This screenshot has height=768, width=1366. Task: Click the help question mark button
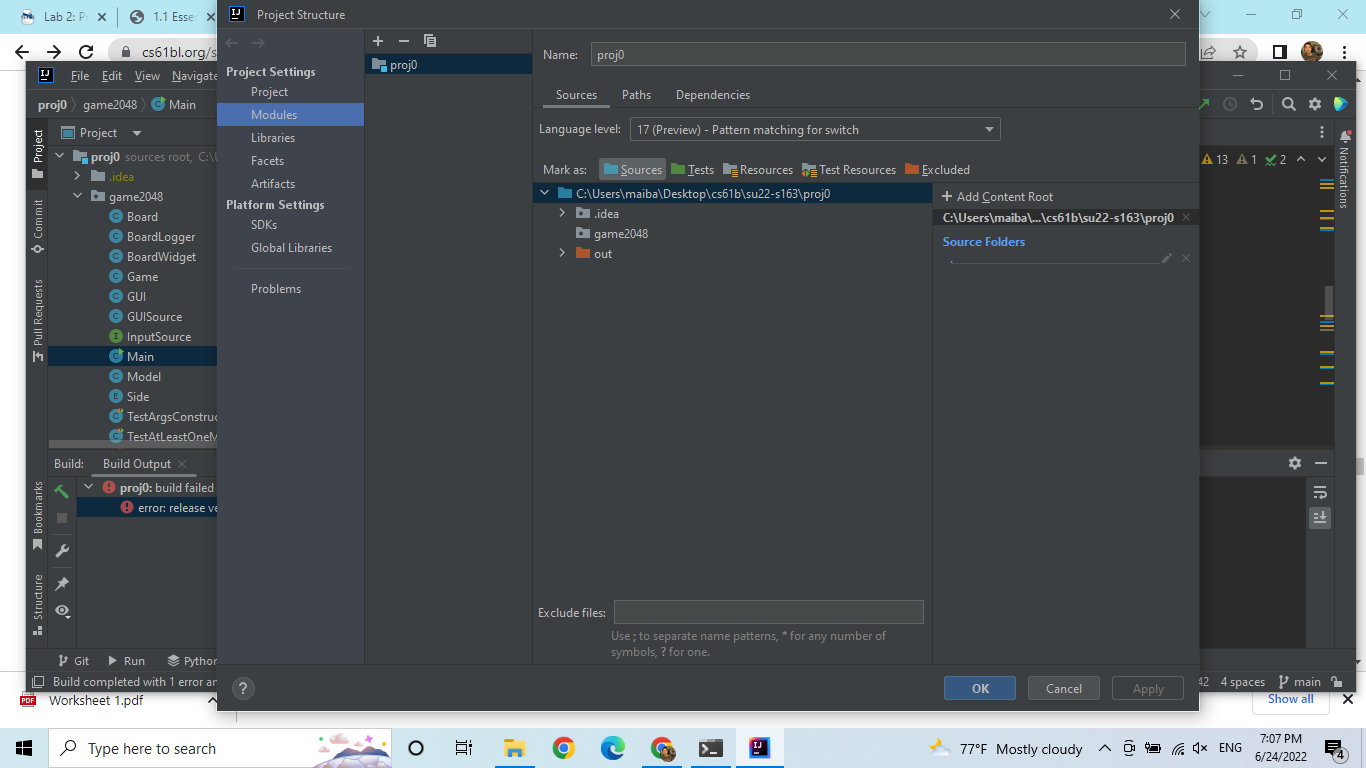click(x=243, y=688)
